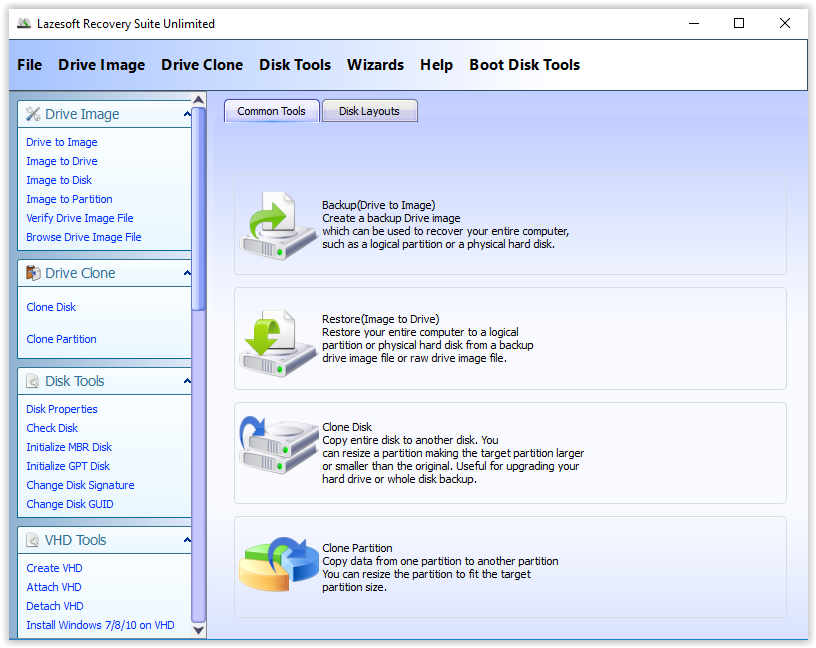Click the Clone Partition pie chart icon
The image size is (816, 648).
(x=278, y=565)
